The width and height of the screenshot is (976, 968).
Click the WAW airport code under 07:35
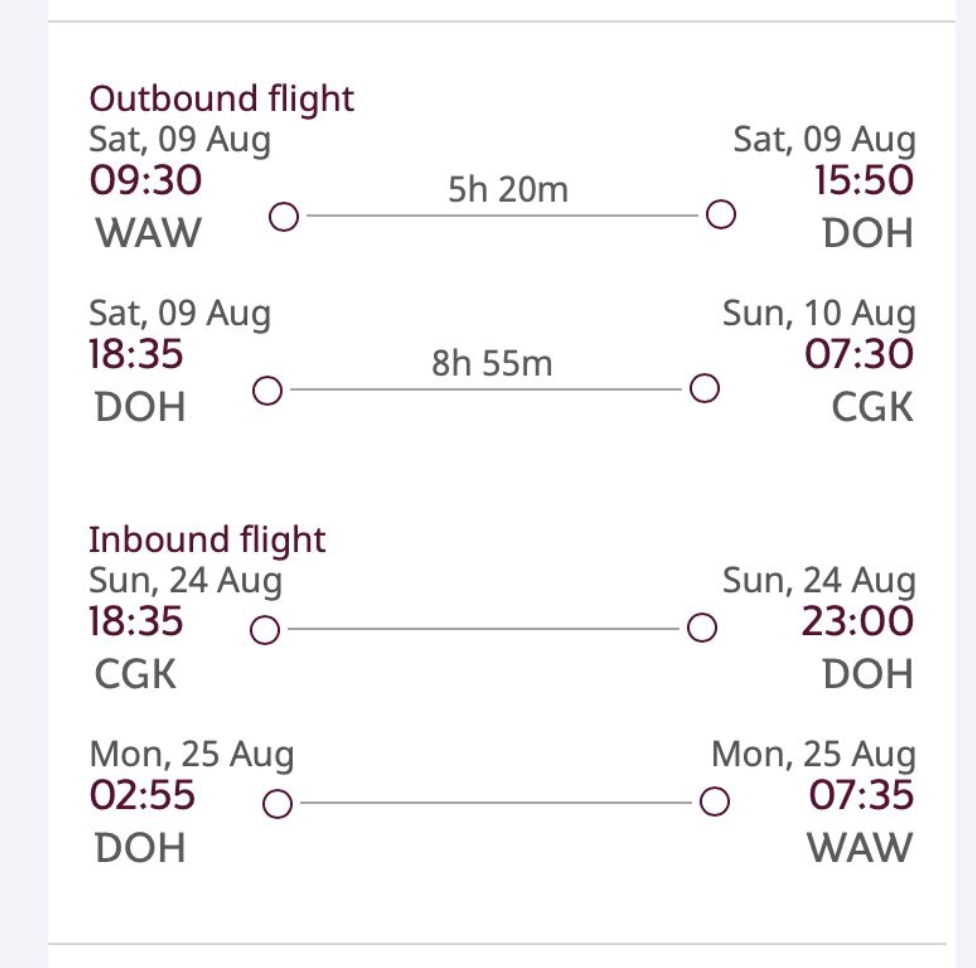860,848
